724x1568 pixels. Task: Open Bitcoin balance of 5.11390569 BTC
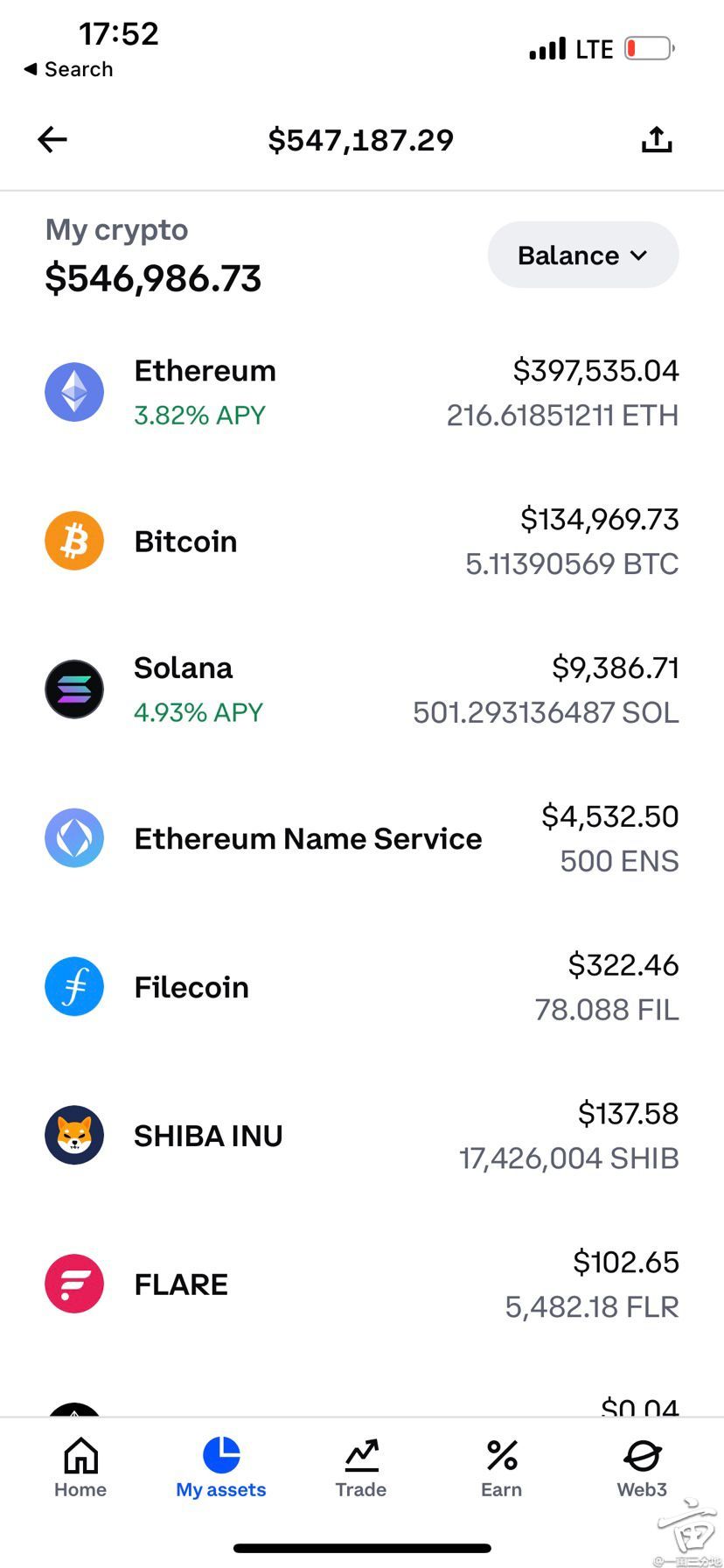[x=572, y=564]
